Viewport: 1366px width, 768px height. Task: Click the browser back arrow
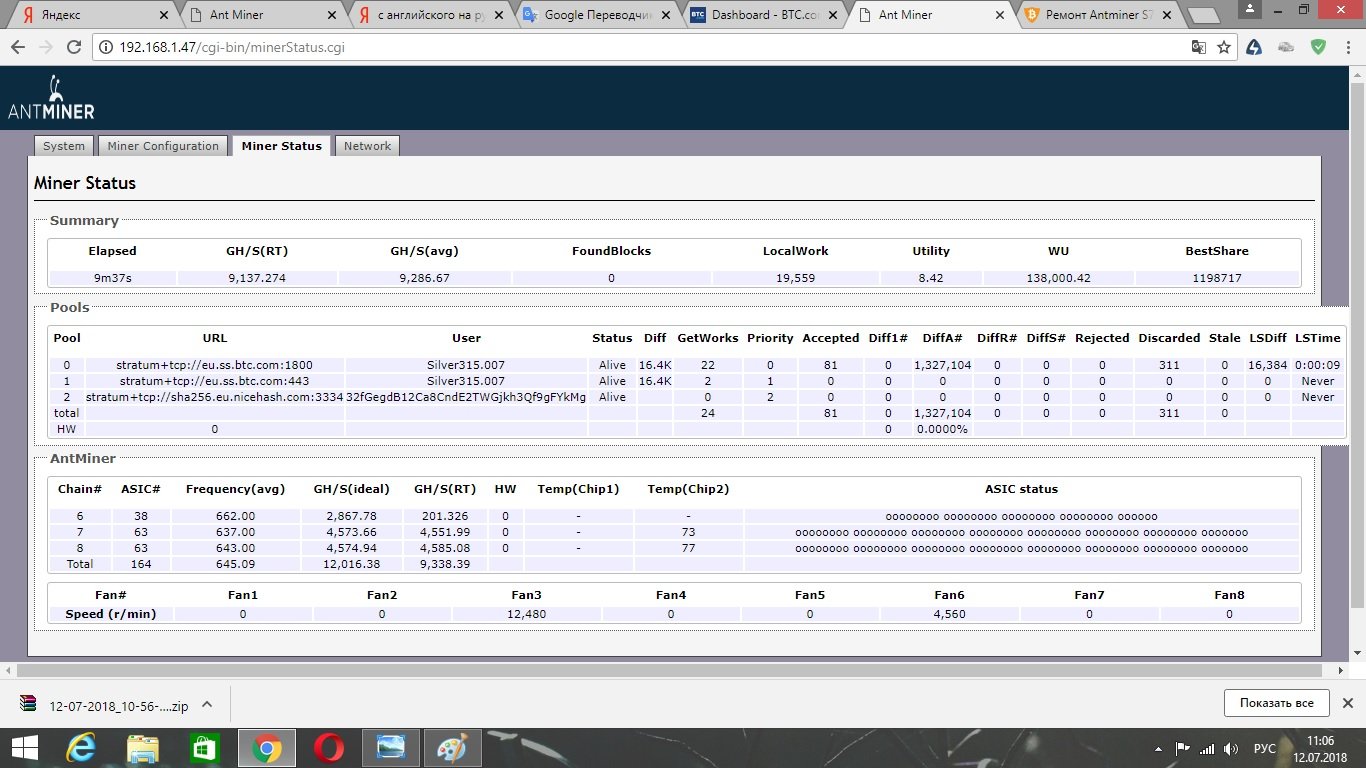(x=18, y=47)
